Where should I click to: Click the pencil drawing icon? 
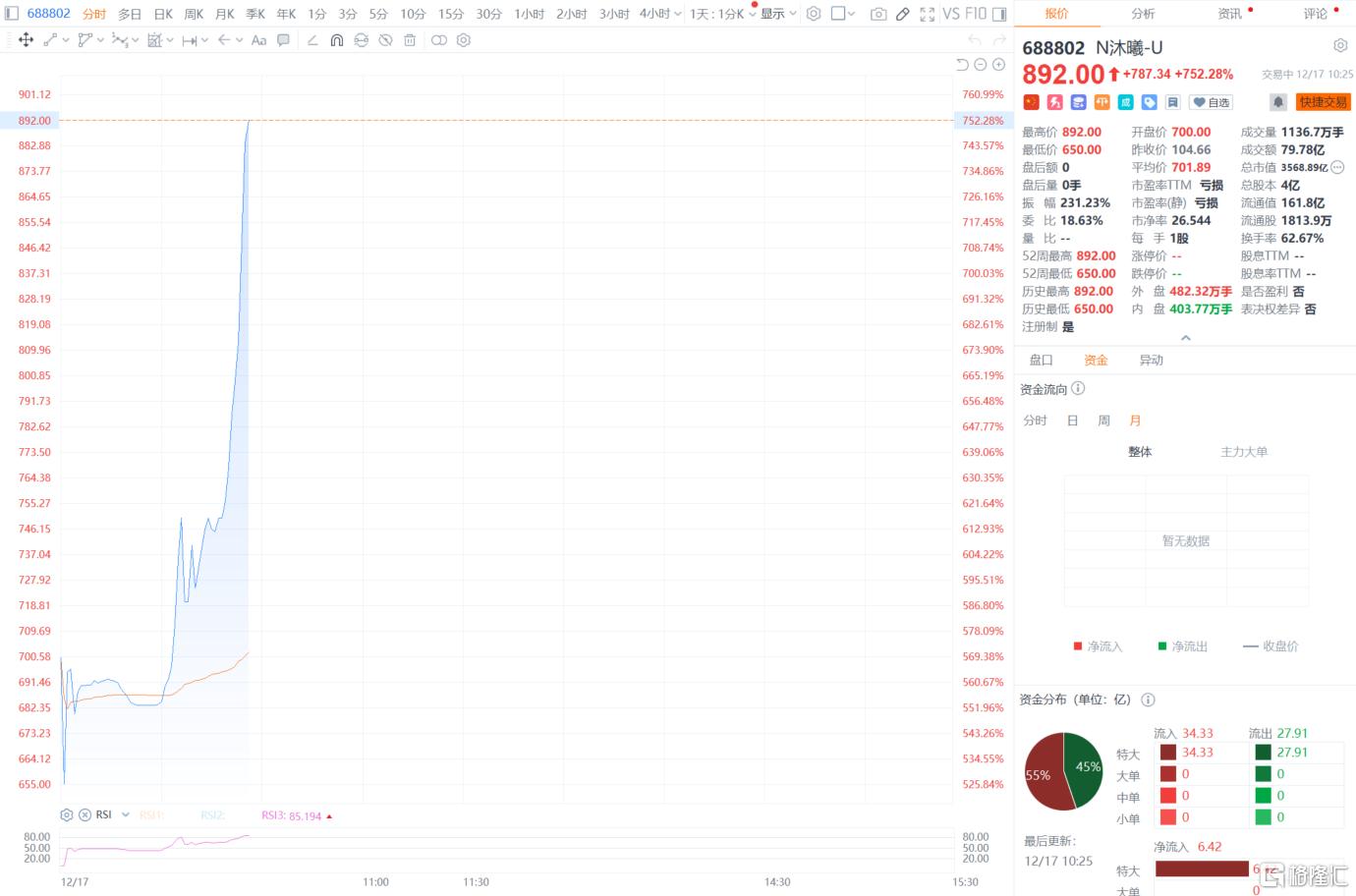pyautogui.click(x=902, y=14)
